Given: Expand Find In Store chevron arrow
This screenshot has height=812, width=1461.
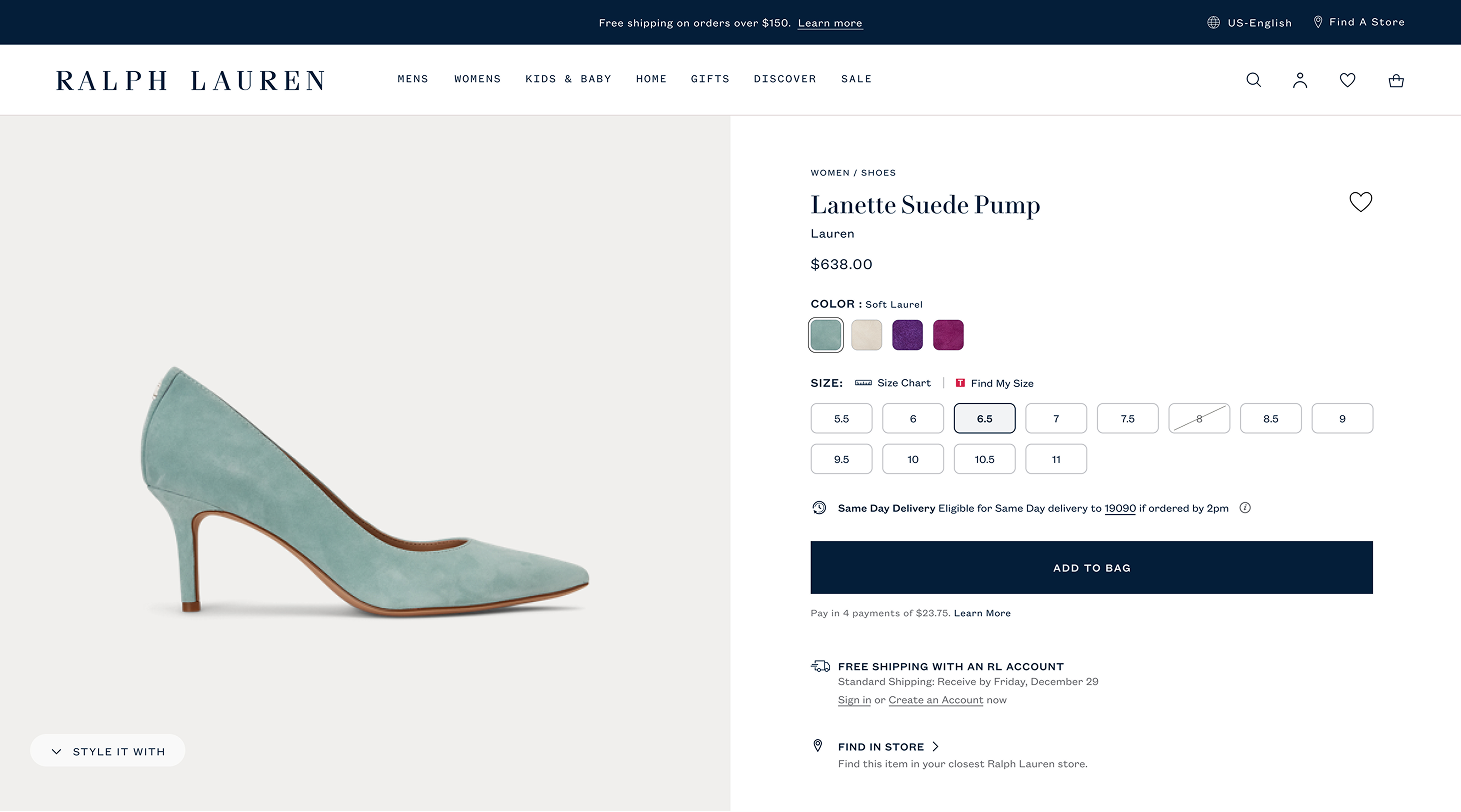Looking at the screenshot, I should click(x=936, y=746).
